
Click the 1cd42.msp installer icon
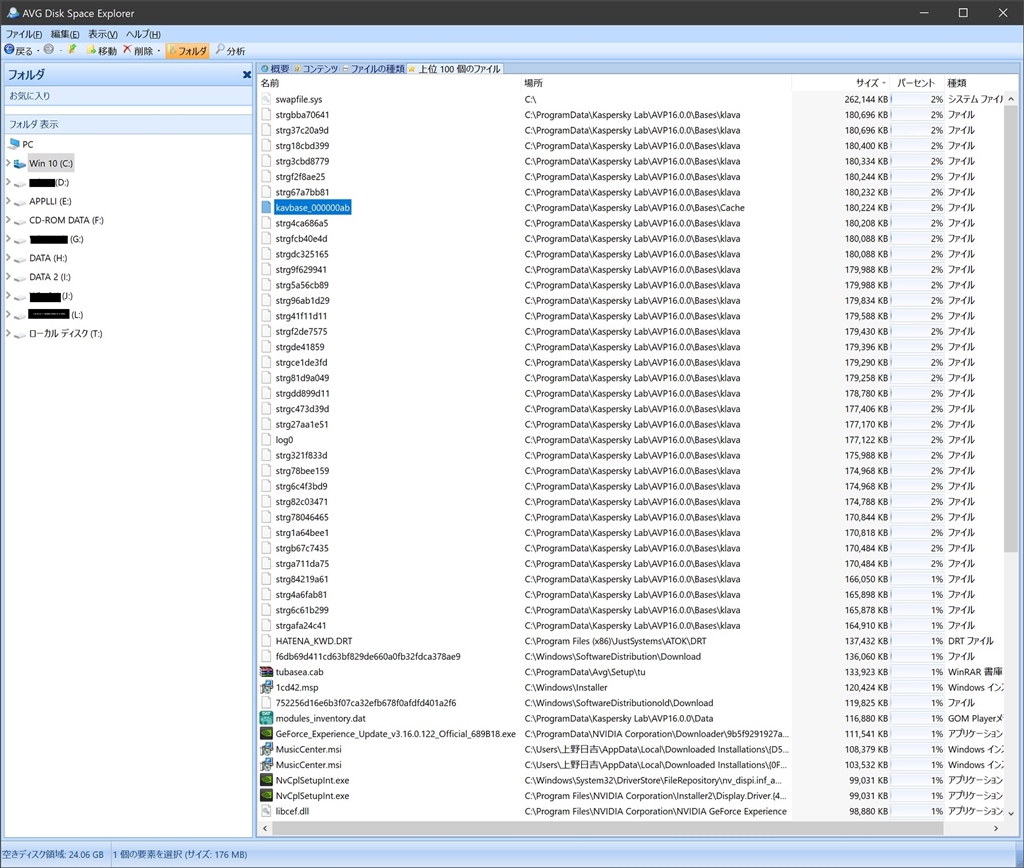coord(266,688)
